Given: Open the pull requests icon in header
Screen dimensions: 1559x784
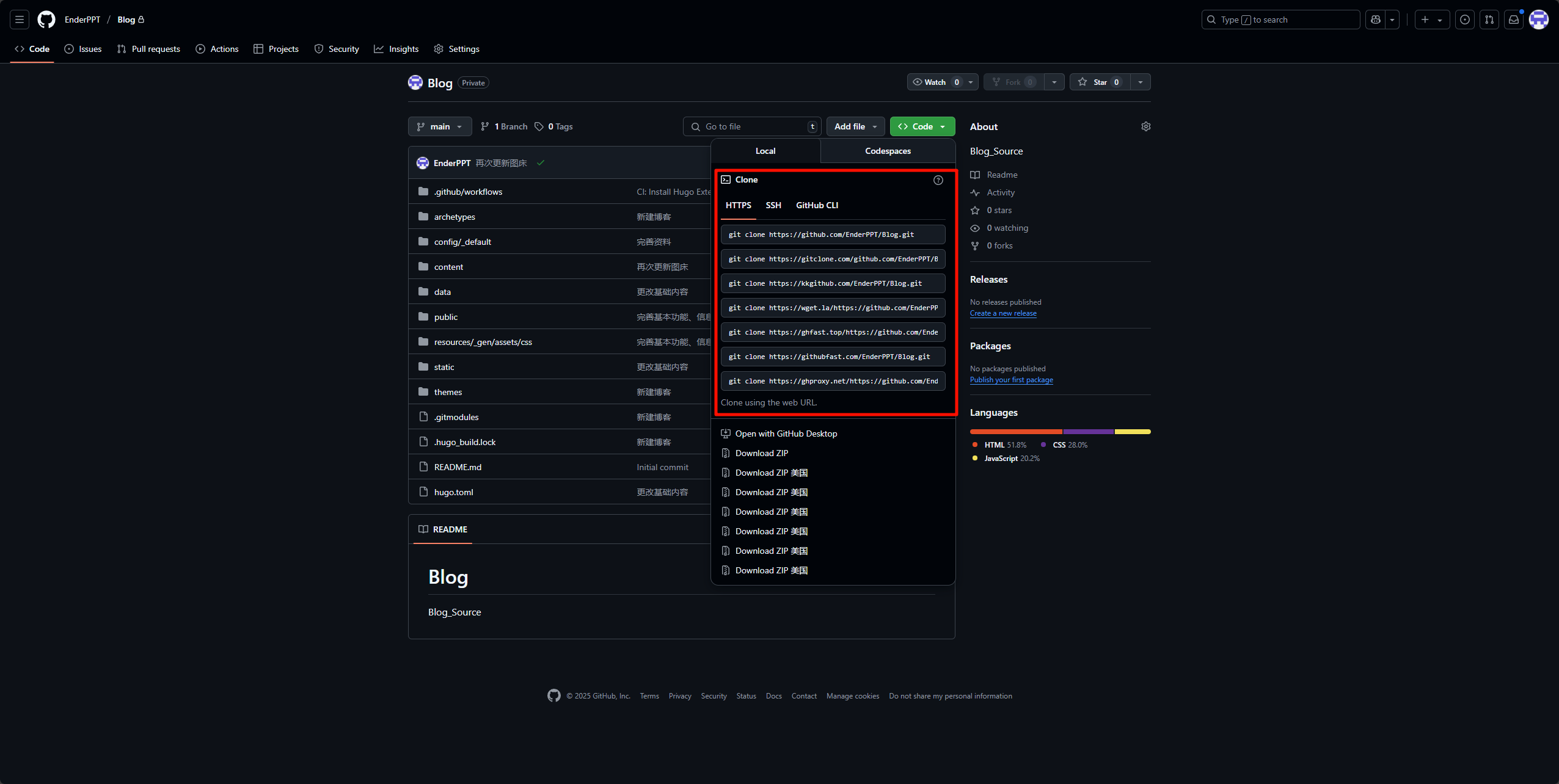Looking at the screenshot, I should [1489, 20].
